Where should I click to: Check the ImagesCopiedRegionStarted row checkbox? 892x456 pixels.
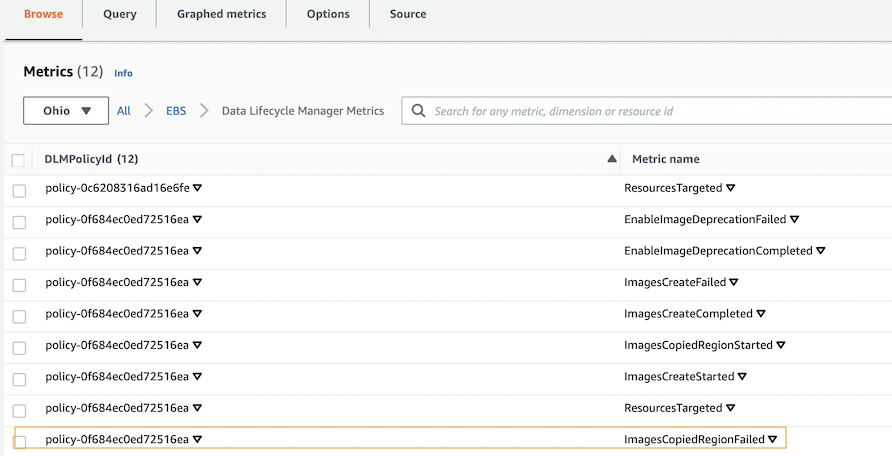click(x=19, y=347)
